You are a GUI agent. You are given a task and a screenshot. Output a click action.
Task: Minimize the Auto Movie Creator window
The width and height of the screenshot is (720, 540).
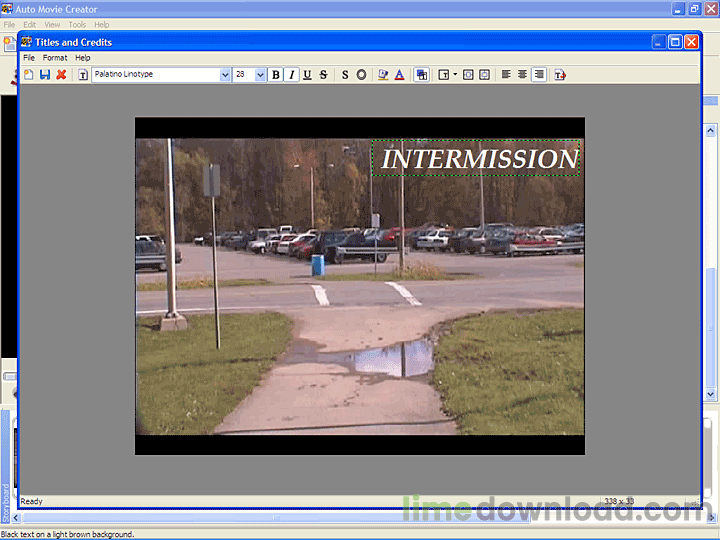pos(678,9)
